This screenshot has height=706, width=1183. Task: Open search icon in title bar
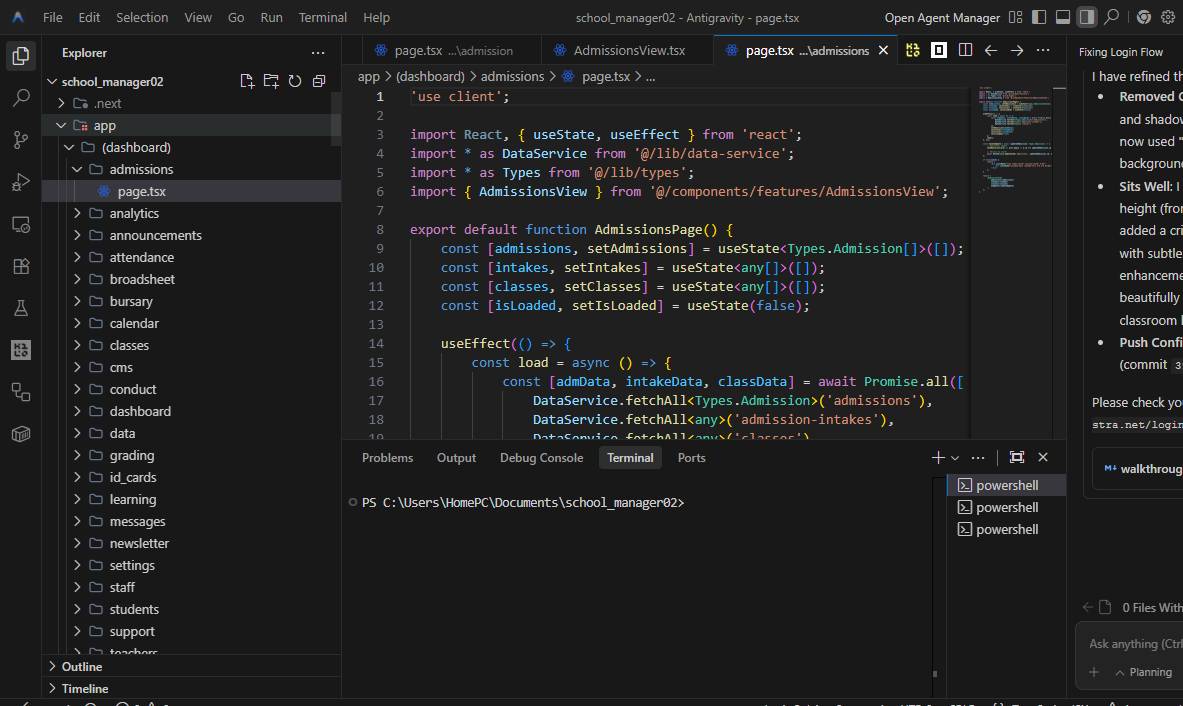point(1111,17)
